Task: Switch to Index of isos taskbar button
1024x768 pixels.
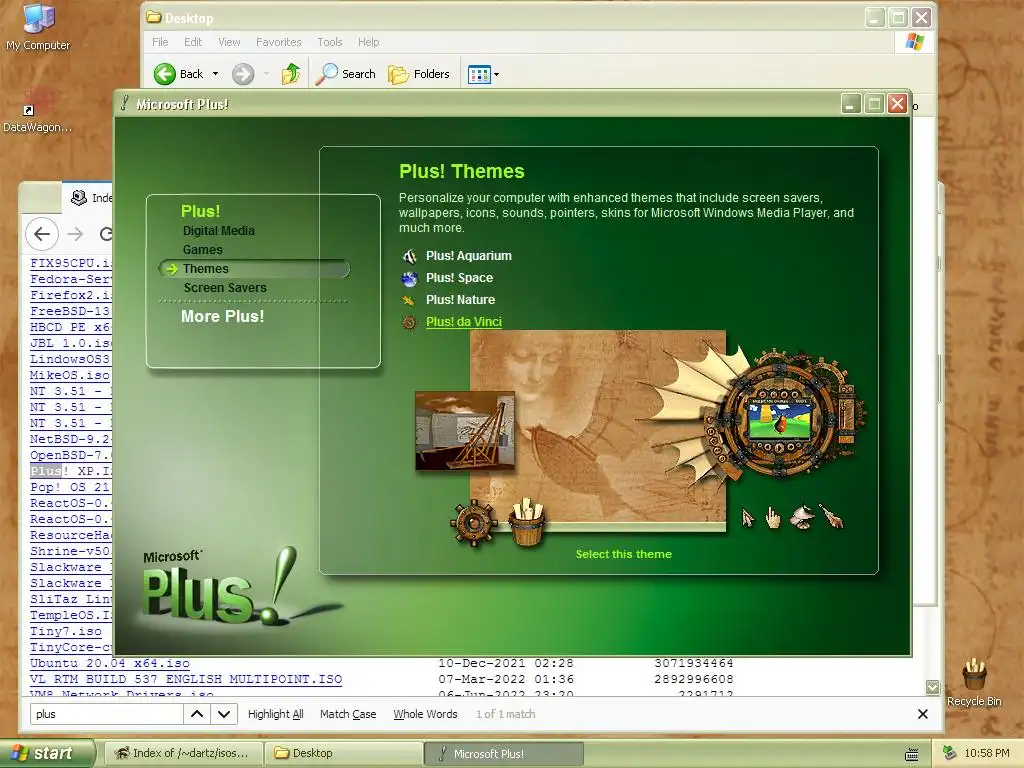Action: tap(184, 753)
